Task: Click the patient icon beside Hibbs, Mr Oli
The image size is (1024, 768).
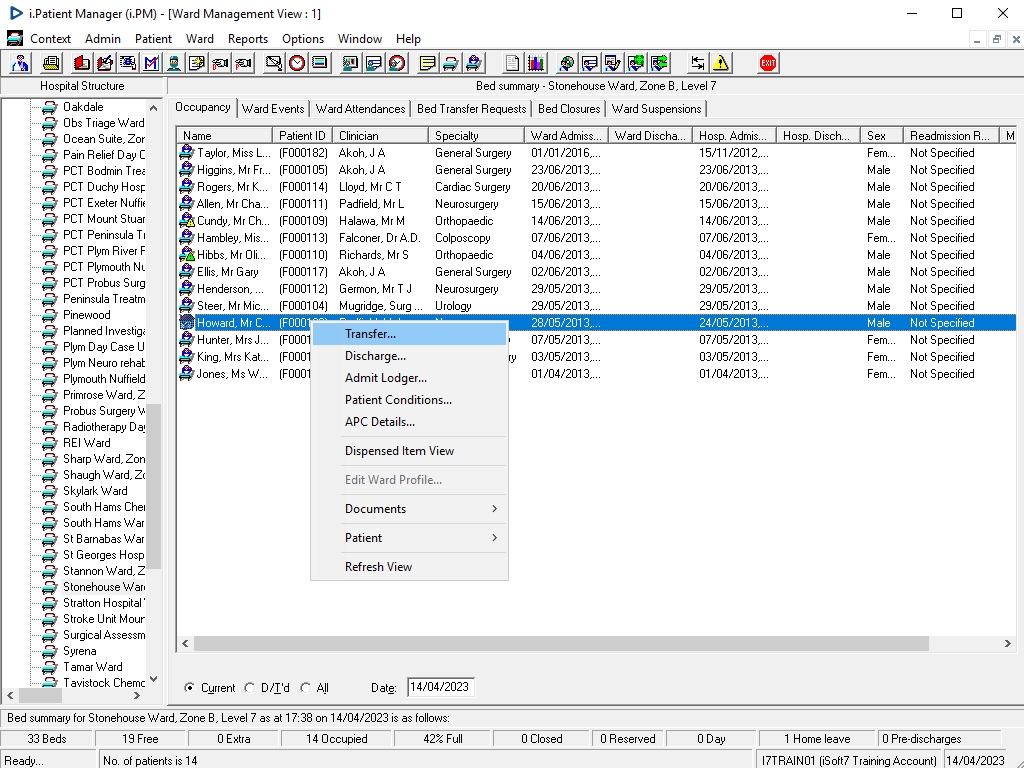Action: 187,254
